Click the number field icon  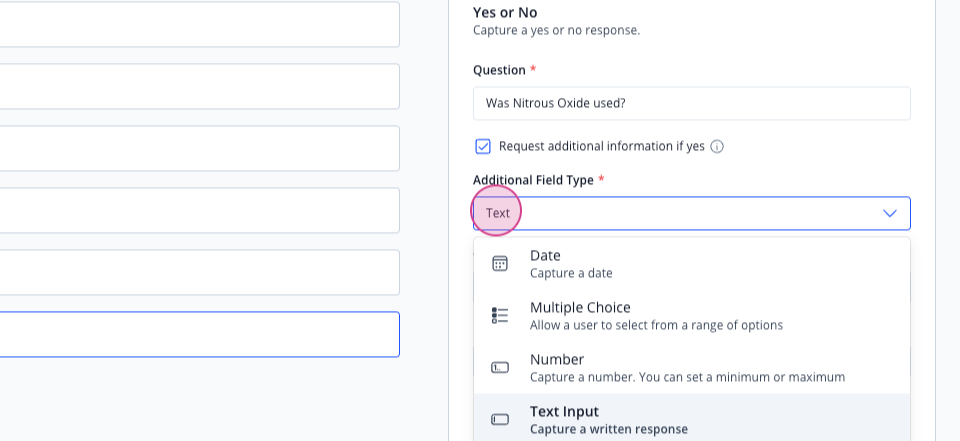(x=500, y=368)
